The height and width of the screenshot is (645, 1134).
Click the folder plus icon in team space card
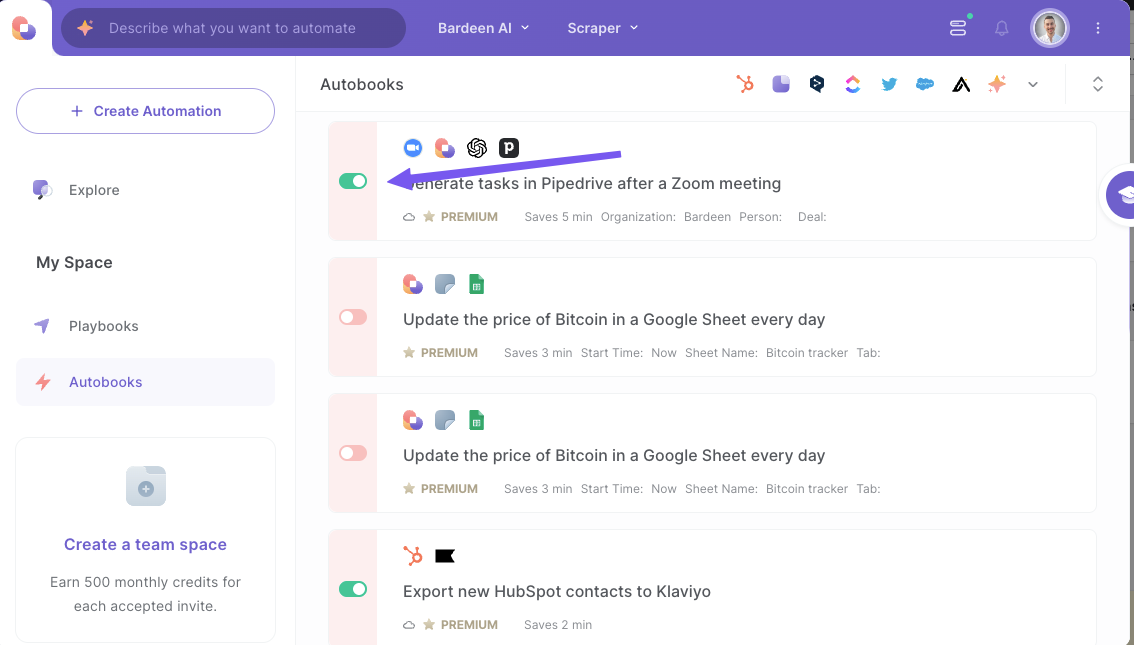click(146, 486)
